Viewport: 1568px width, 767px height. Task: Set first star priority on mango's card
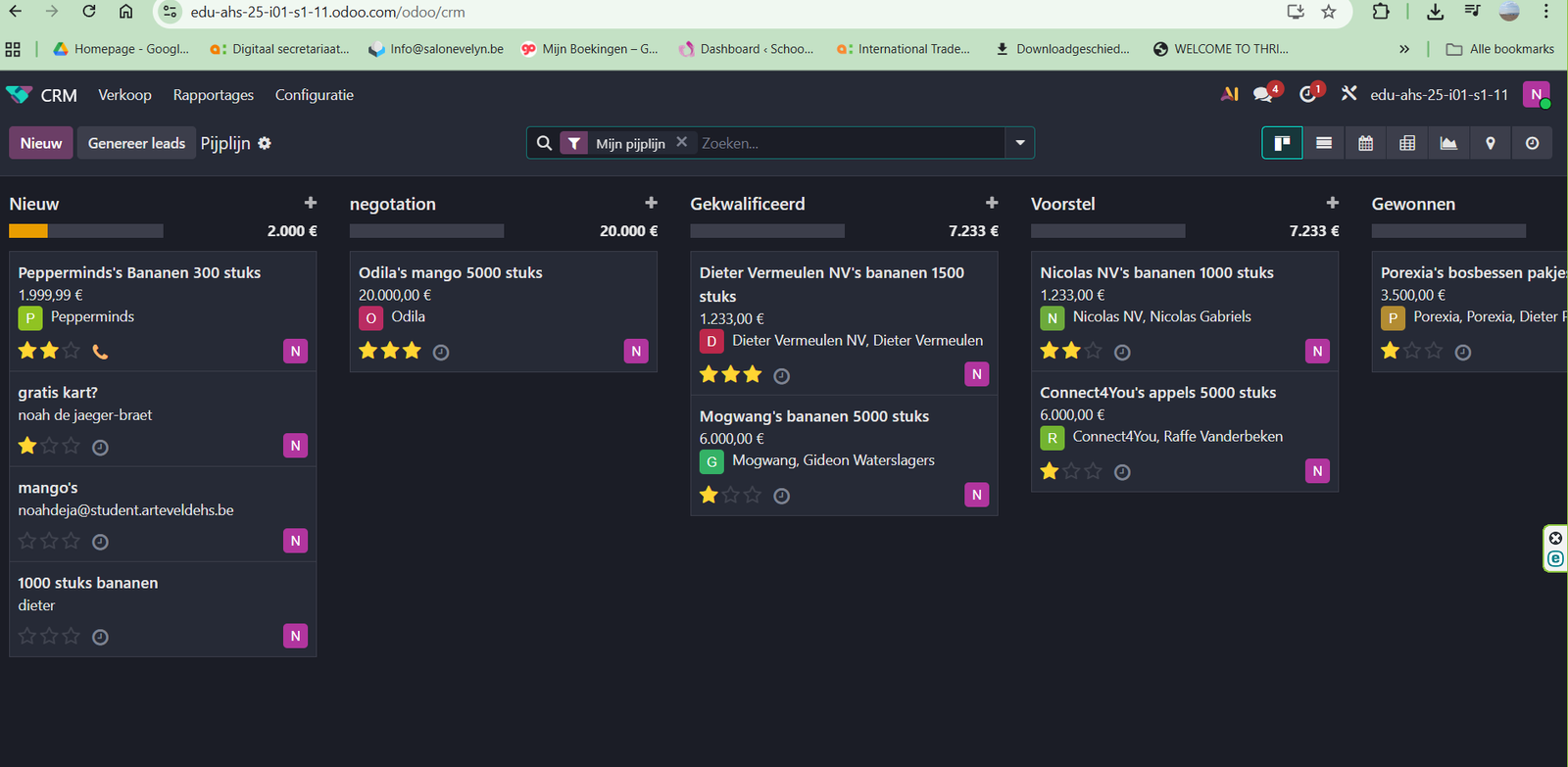27,541
